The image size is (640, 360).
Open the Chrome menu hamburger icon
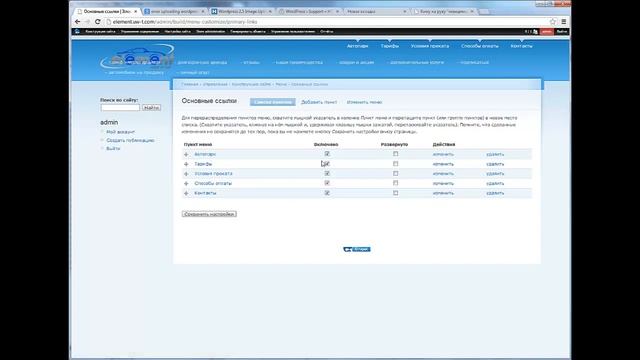[x=564, y=22]
